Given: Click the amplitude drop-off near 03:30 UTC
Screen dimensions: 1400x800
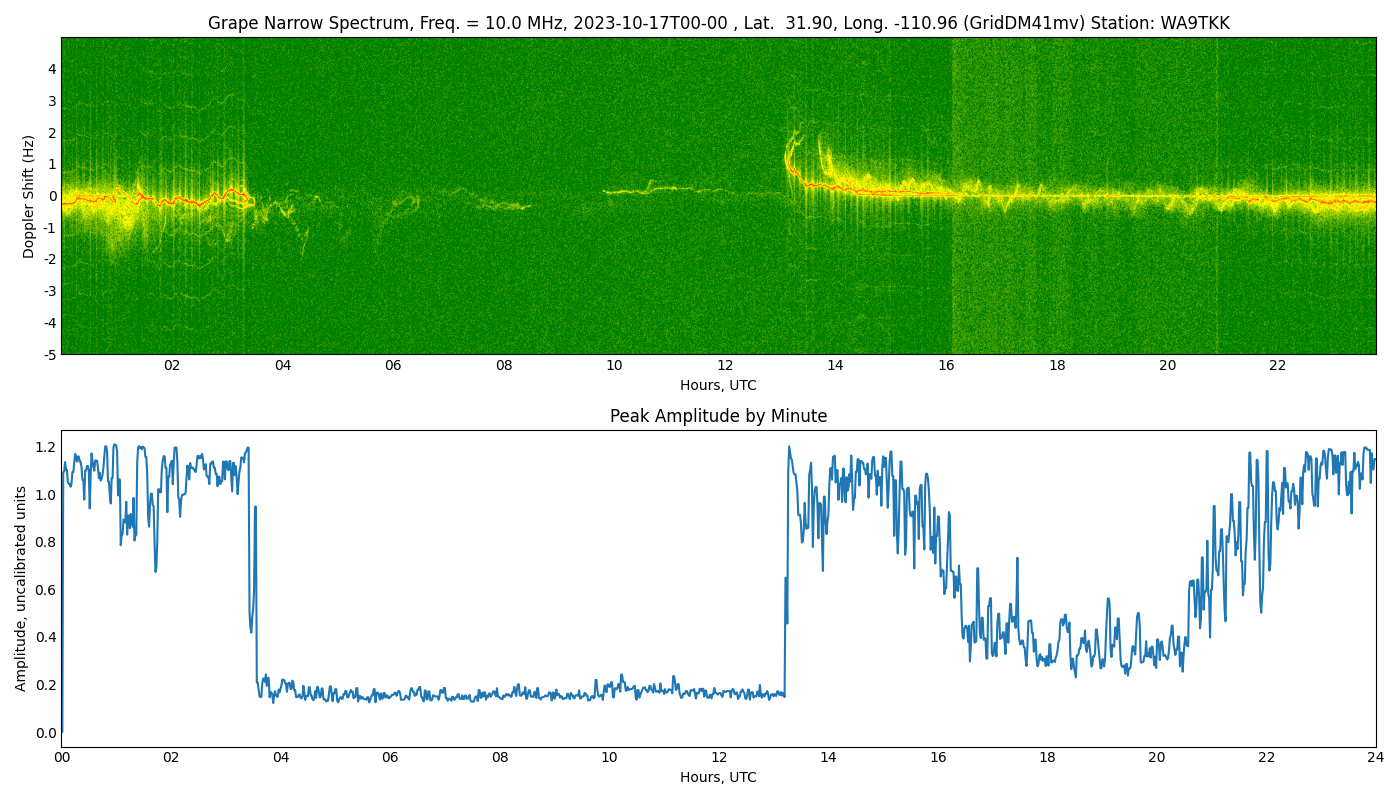Looking at the screenshot, I should click(250, 560).
